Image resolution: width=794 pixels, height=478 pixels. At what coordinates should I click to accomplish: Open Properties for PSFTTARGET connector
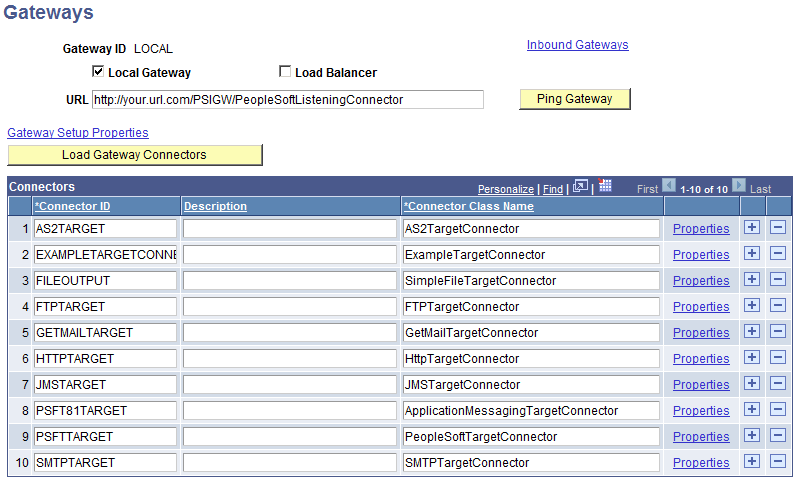coord(701,436)
